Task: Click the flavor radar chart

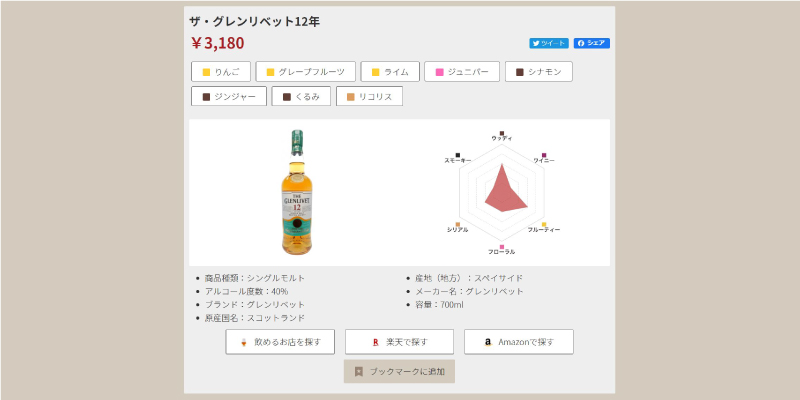Action: pyautogui.click(x=501, y=190)
